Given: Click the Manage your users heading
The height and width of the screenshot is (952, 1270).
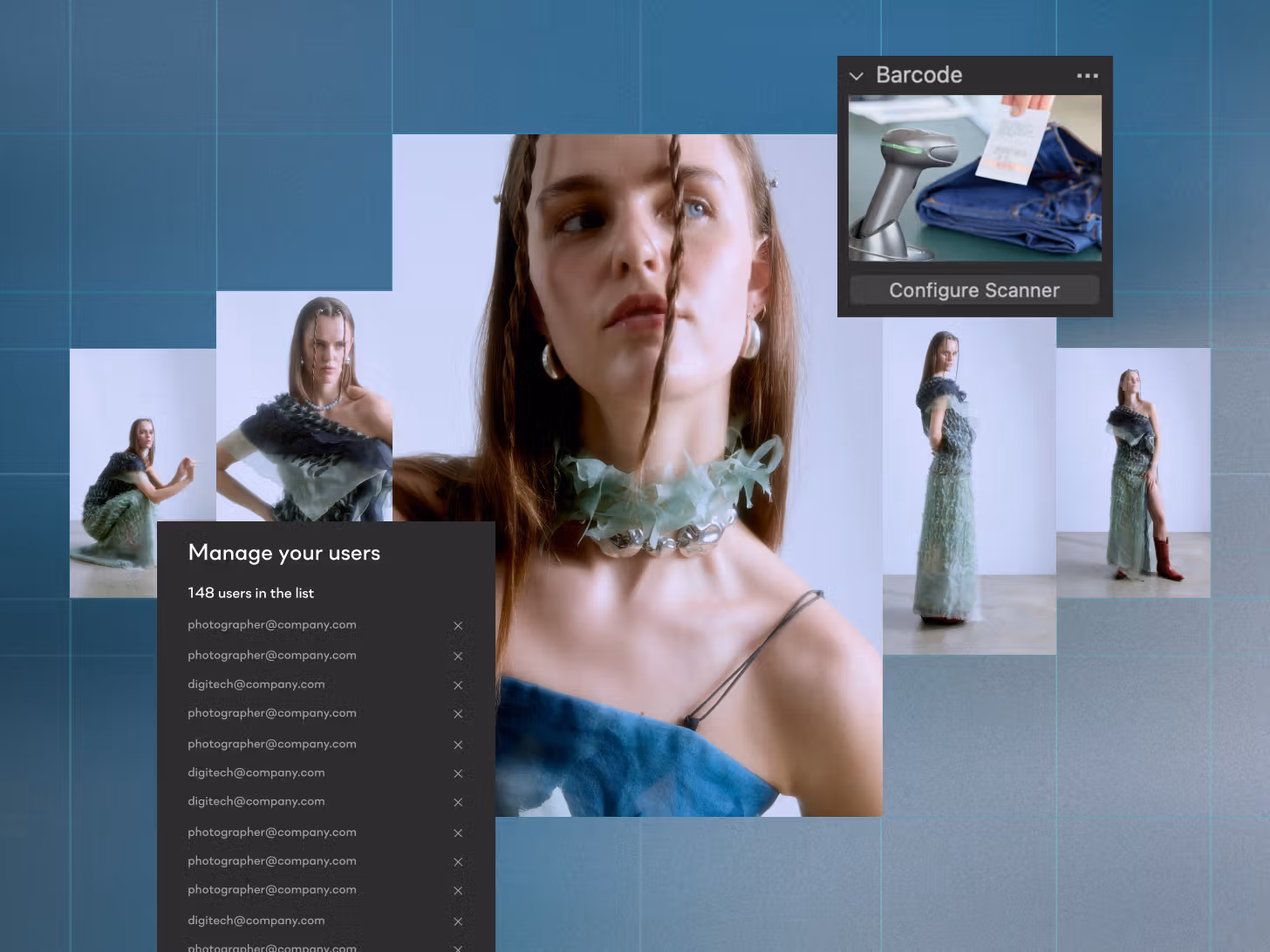Looking at the screenshot, I should (x=283, y=553).
